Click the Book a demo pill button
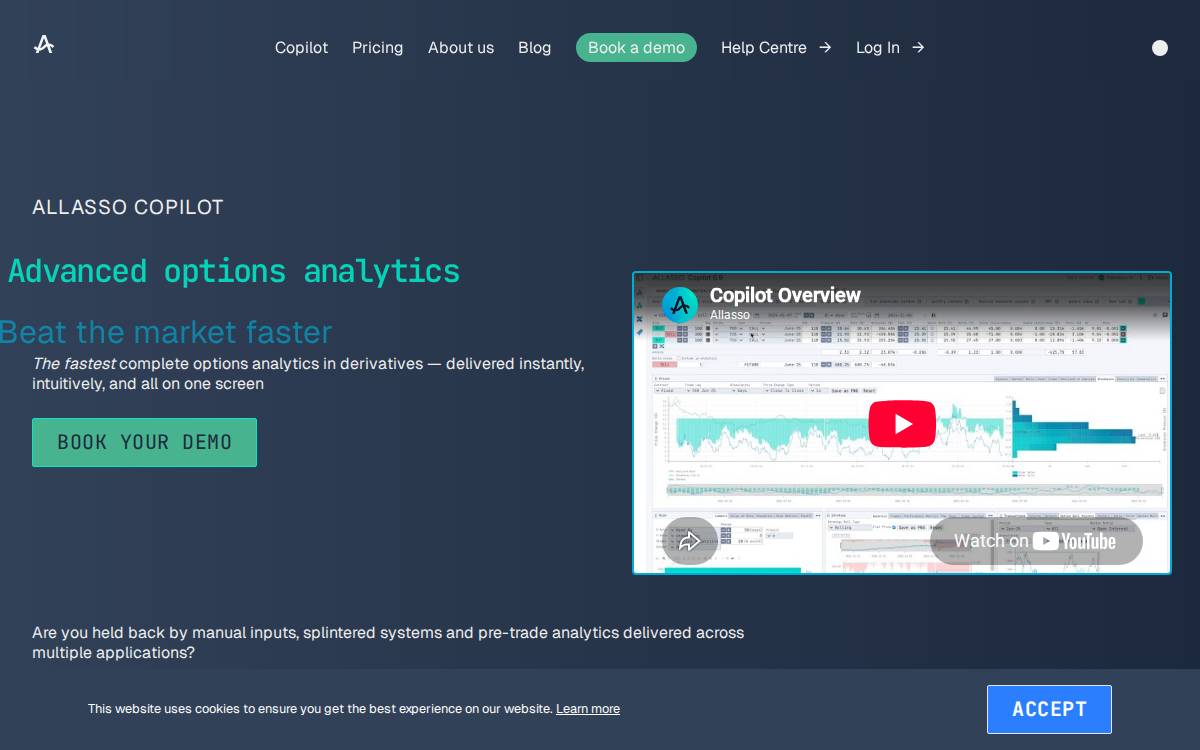Viewport: 1200px width, 750px height. click(x=636, y=48)
